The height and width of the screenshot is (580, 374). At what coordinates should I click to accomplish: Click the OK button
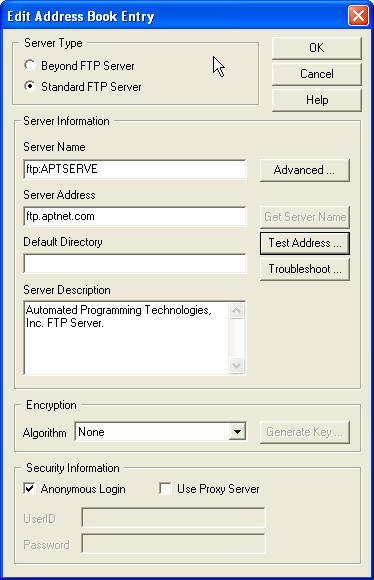(x=317, y=48)
